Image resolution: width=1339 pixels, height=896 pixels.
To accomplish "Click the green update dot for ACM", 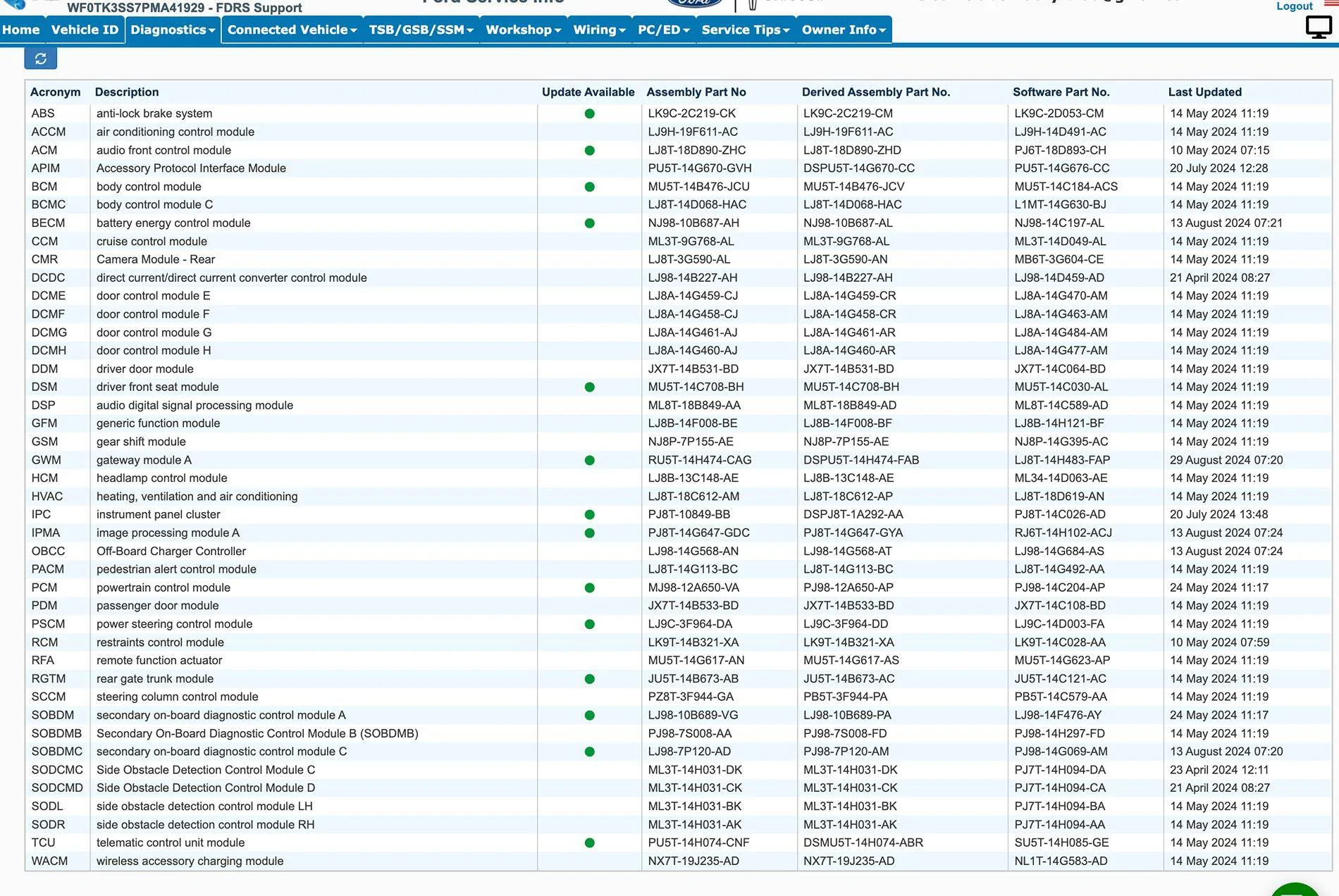I will (590, 150).
